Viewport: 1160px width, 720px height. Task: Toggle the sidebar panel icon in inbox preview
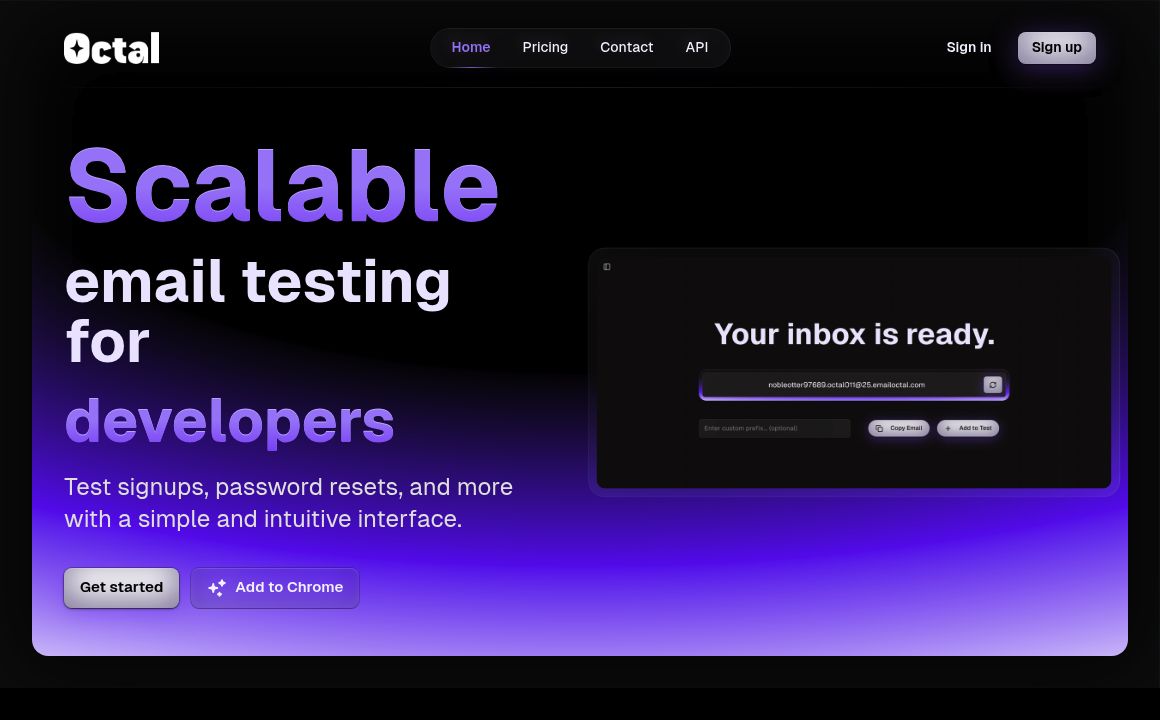point(607,267)
